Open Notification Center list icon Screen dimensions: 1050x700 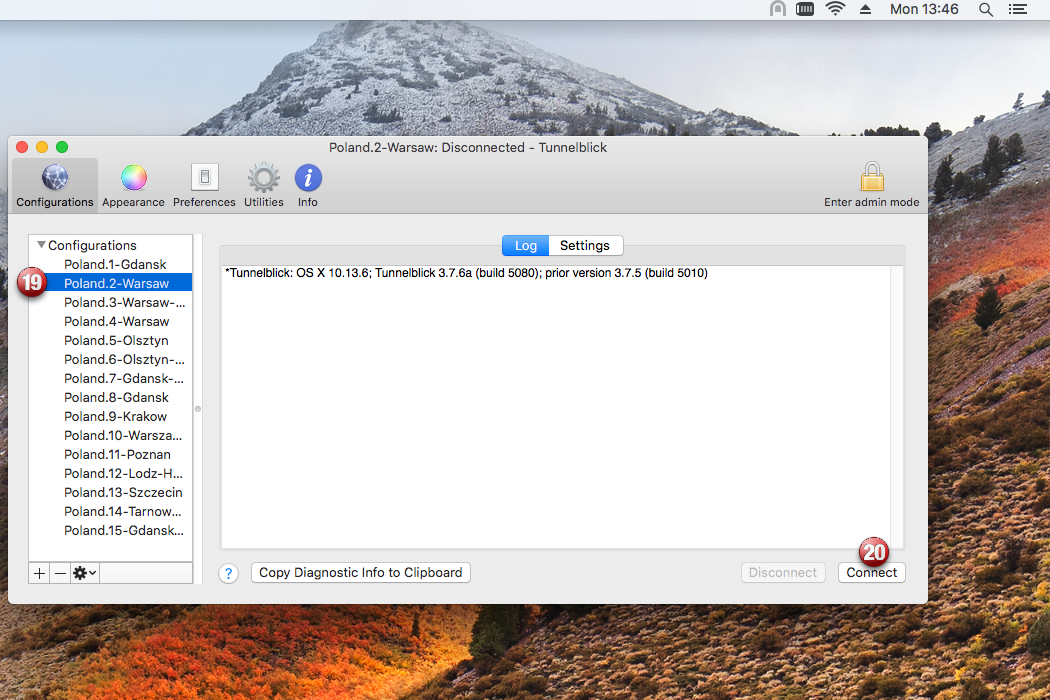(1018, 9)
